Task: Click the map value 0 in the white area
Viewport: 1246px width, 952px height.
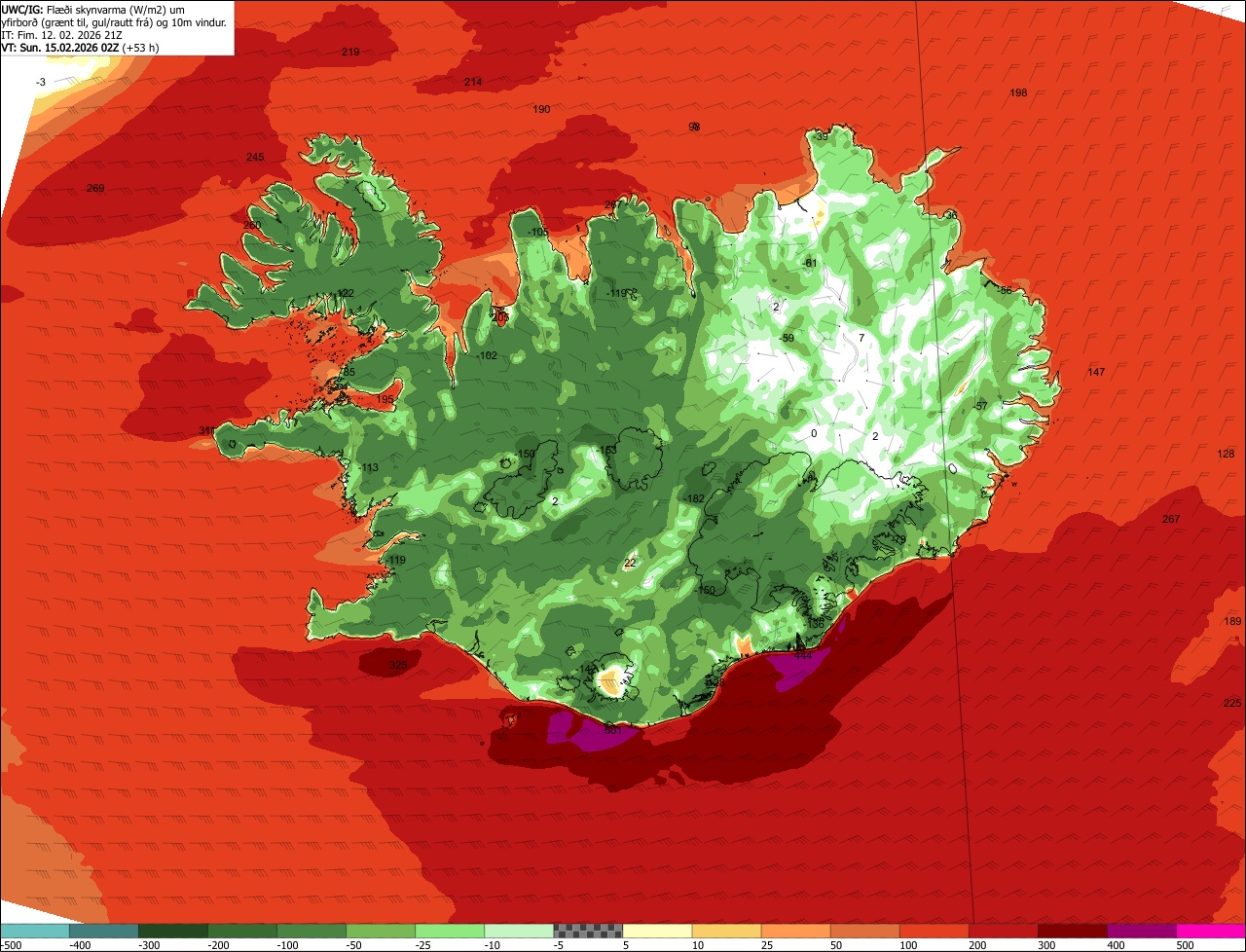Action: (814, 433)
